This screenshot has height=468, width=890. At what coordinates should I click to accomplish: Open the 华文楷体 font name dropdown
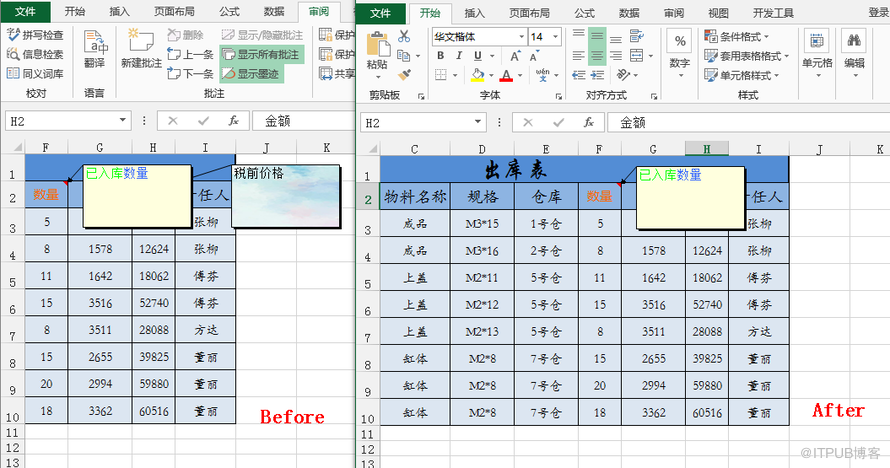[520, 37]
